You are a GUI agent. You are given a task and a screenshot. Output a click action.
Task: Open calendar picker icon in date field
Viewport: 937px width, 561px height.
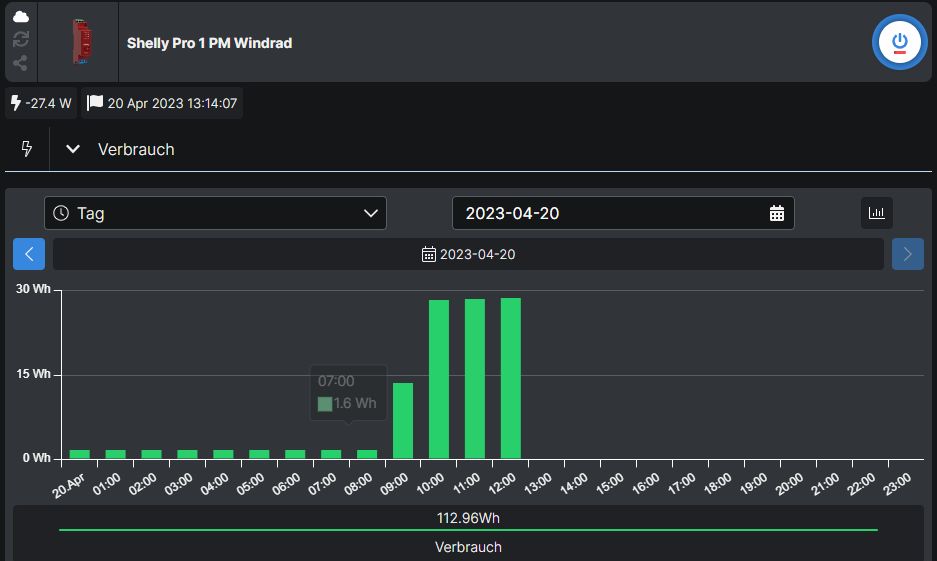(777, 213)
